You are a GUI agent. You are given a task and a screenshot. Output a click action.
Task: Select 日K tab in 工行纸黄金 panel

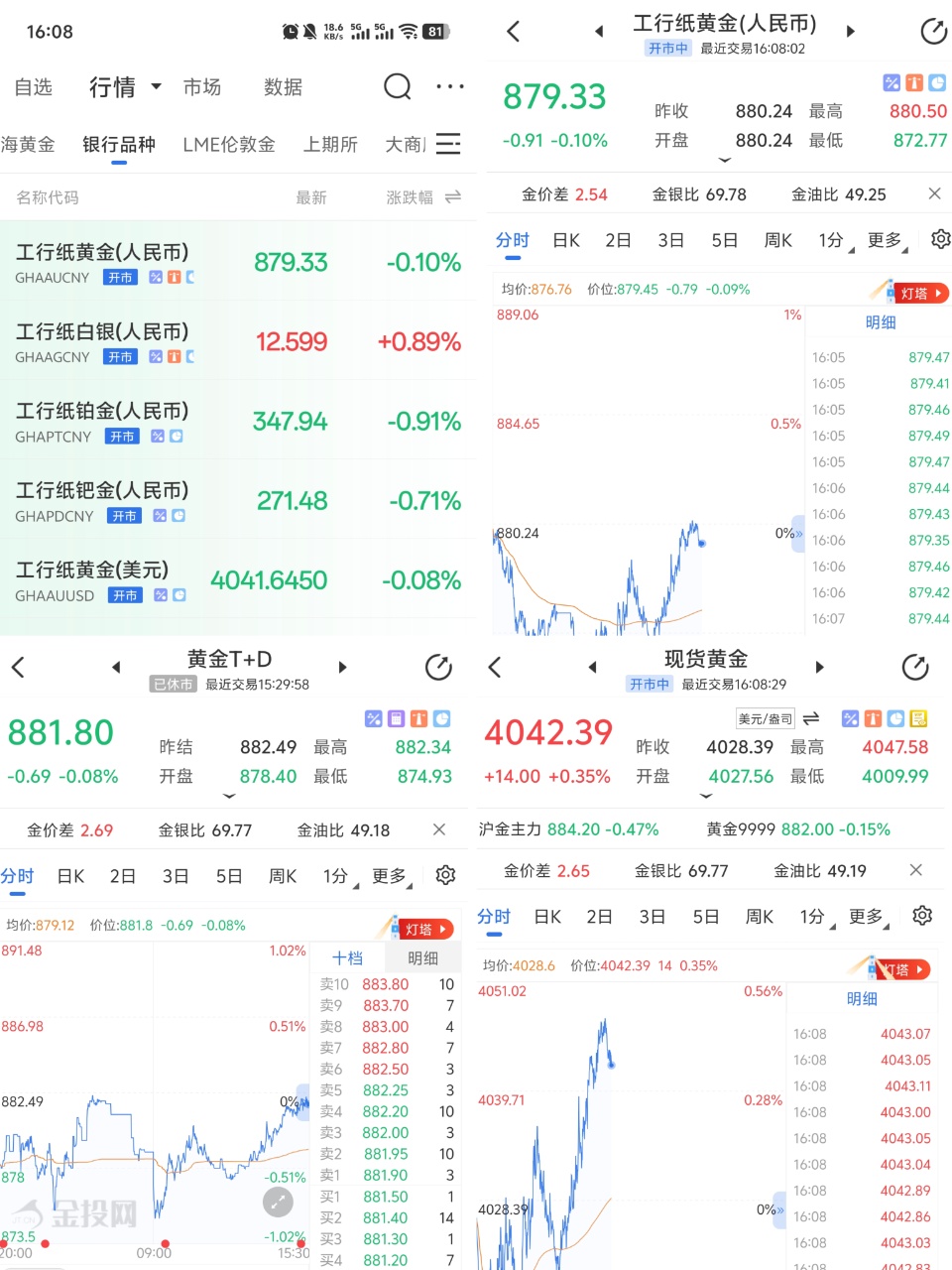(x=566, y=240)
